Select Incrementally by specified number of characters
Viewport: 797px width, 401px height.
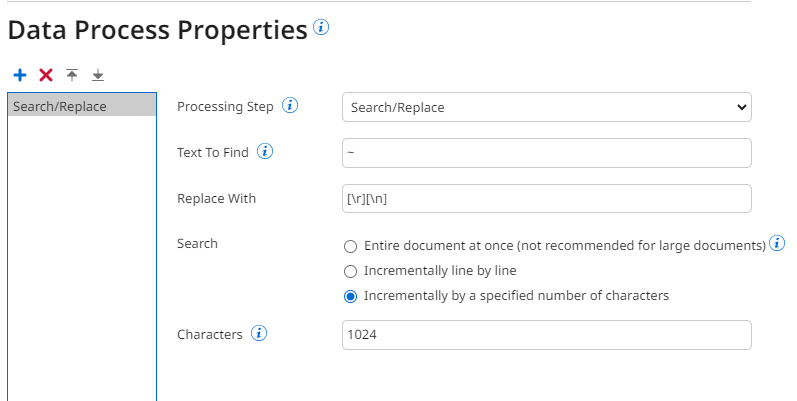pyautogui.click(x=350, y=296)
